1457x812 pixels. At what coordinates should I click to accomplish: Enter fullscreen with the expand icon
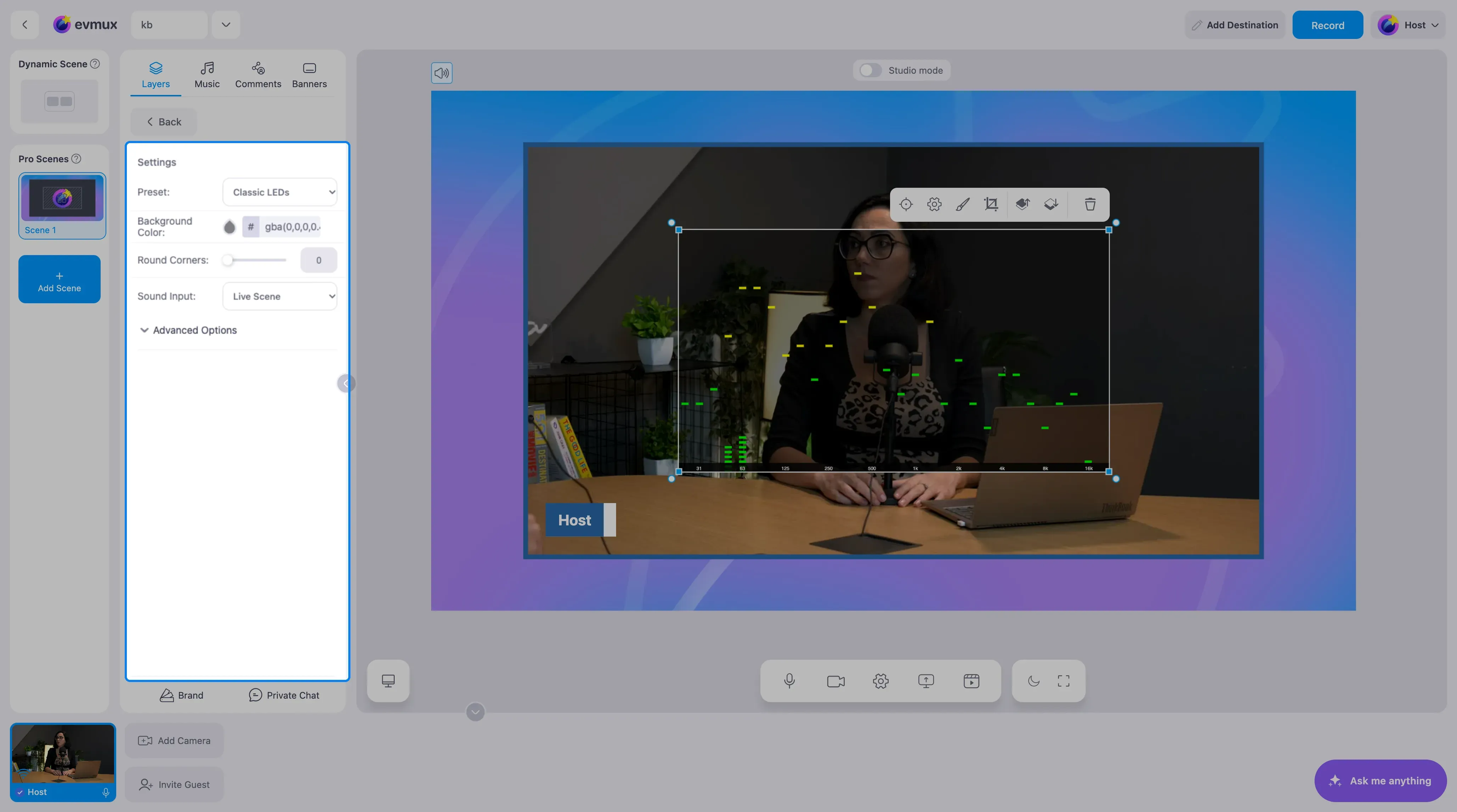(x=1063, y=681)
